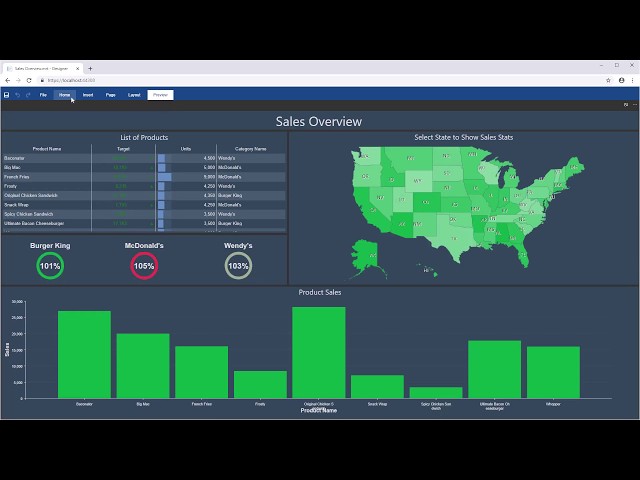Click the Category Name column header
640x480 pixels.
(251, 149)
